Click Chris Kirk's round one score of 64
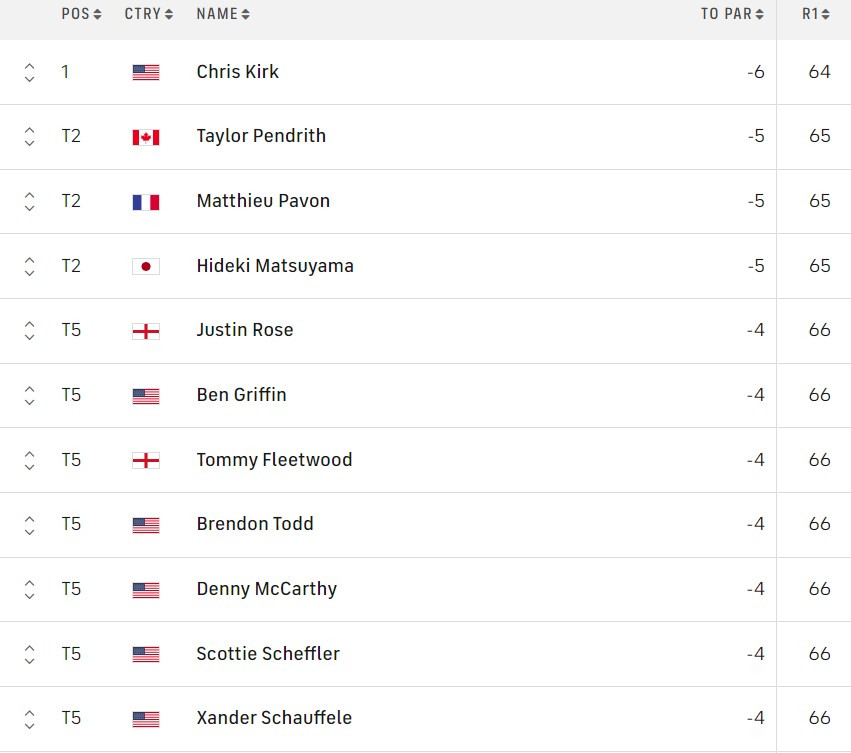 [x=819, y=71]
